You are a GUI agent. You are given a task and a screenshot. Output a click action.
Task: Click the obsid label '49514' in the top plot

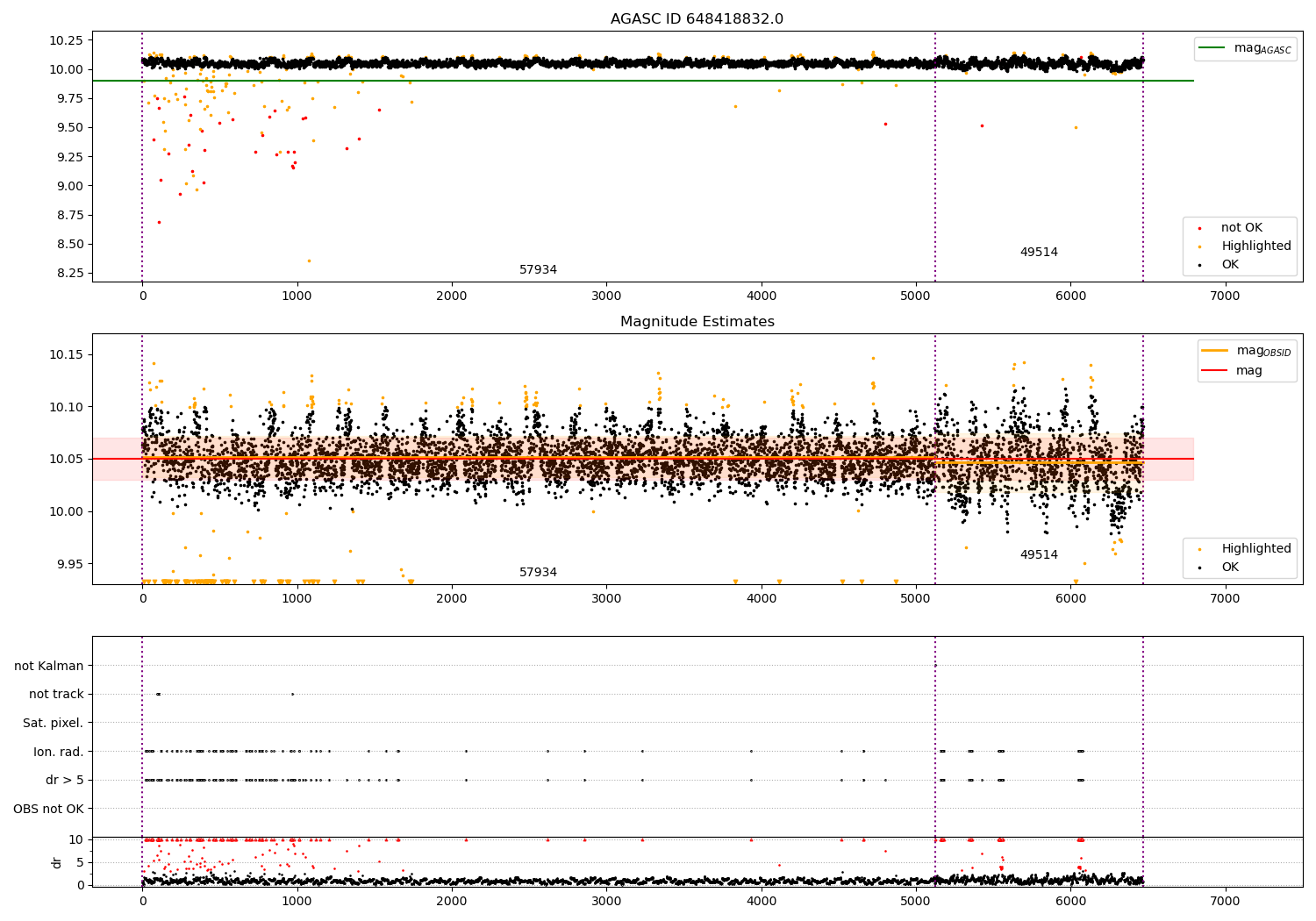(1039, 253)
